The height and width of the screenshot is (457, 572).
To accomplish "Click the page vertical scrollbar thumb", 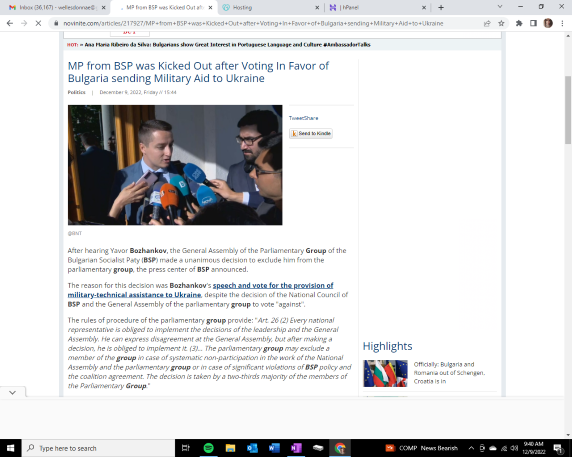I will point(568,110).
